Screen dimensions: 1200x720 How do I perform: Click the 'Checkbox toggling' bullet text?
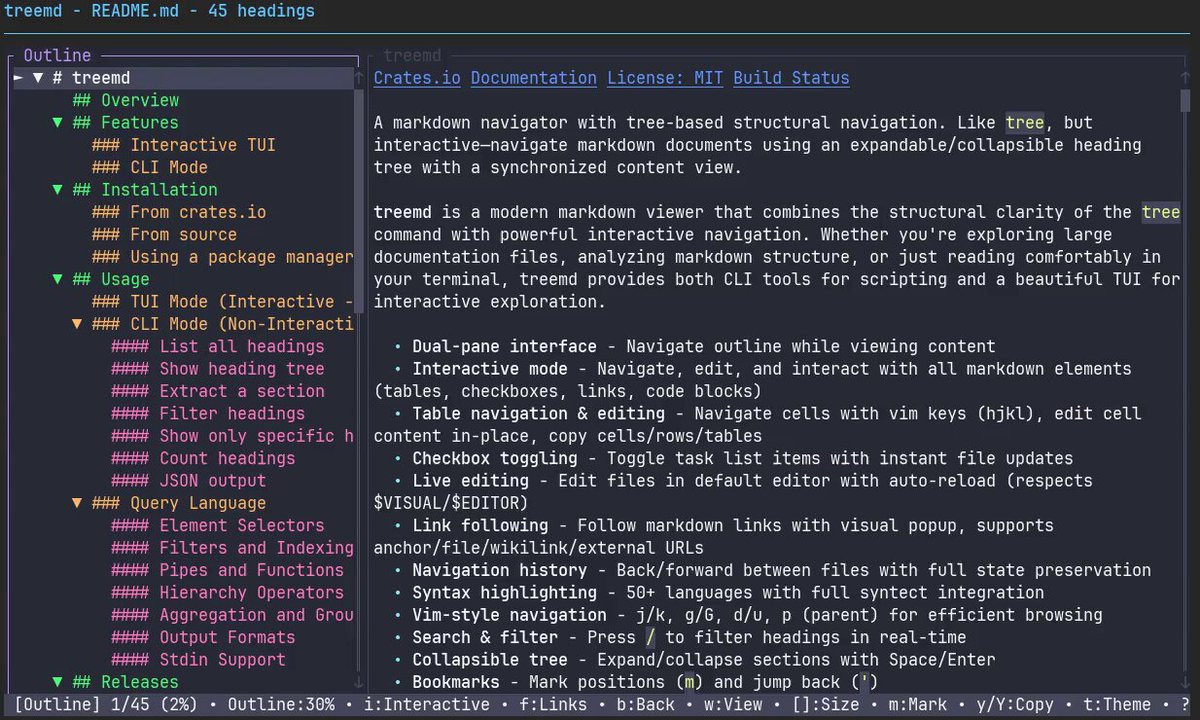tap(495, 458)
